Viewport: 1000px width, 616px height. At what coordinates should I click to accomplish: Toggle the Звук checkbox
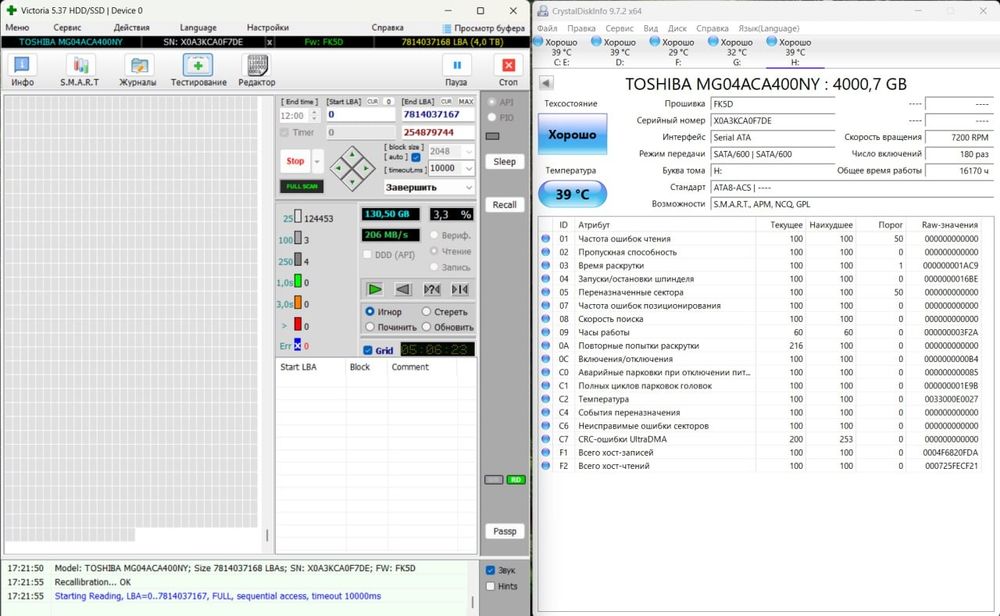(490, 570)
